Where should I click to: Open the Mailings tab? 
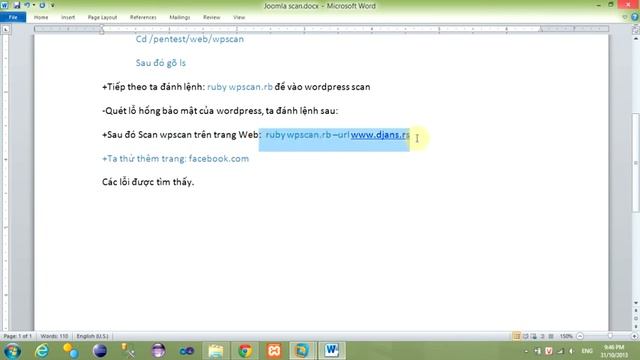180,17
